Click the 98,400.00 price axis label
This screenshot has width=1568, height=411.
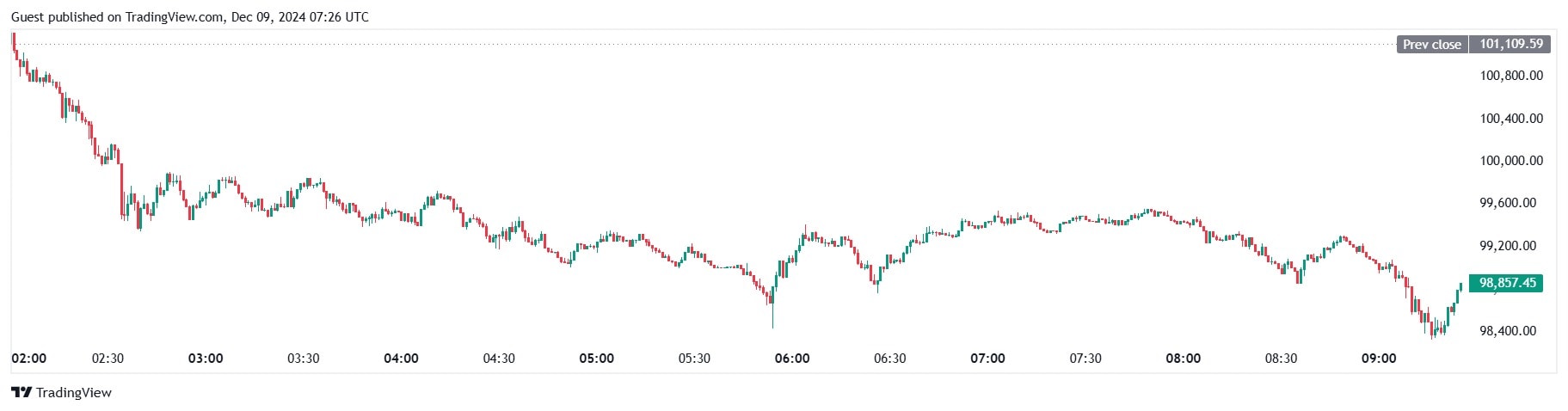[1507, 331]
